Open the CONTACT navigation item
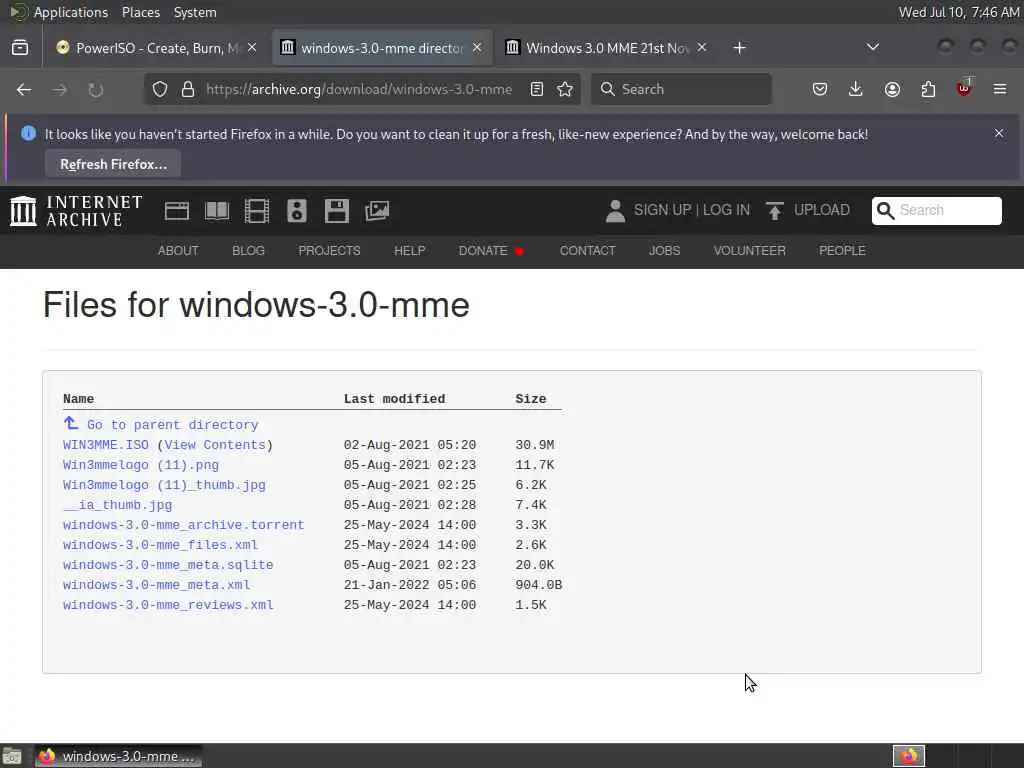 tap(587, 251)
